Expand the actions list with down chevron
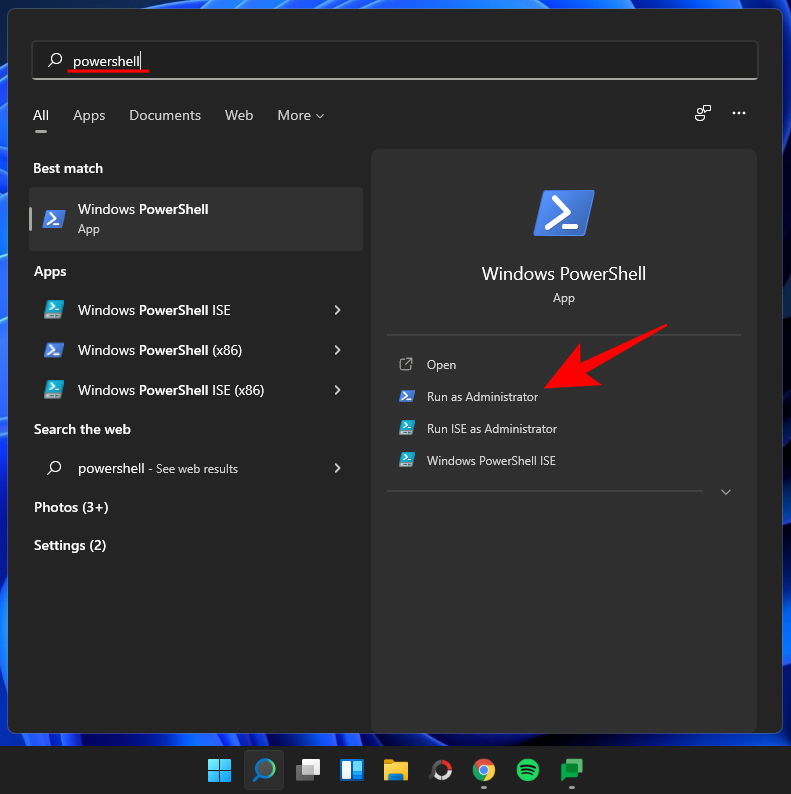 click(x=726, y=492)
